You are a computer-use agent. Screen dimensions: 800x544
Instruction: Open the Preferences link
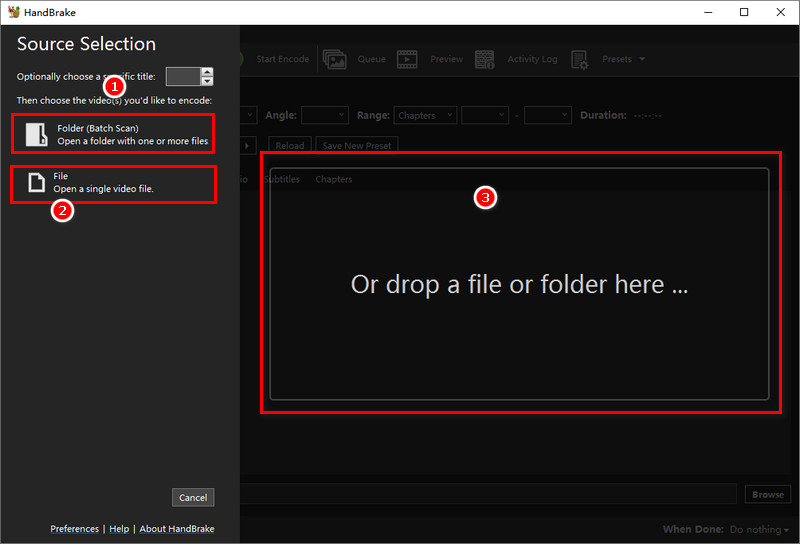[x=74, y=529]
